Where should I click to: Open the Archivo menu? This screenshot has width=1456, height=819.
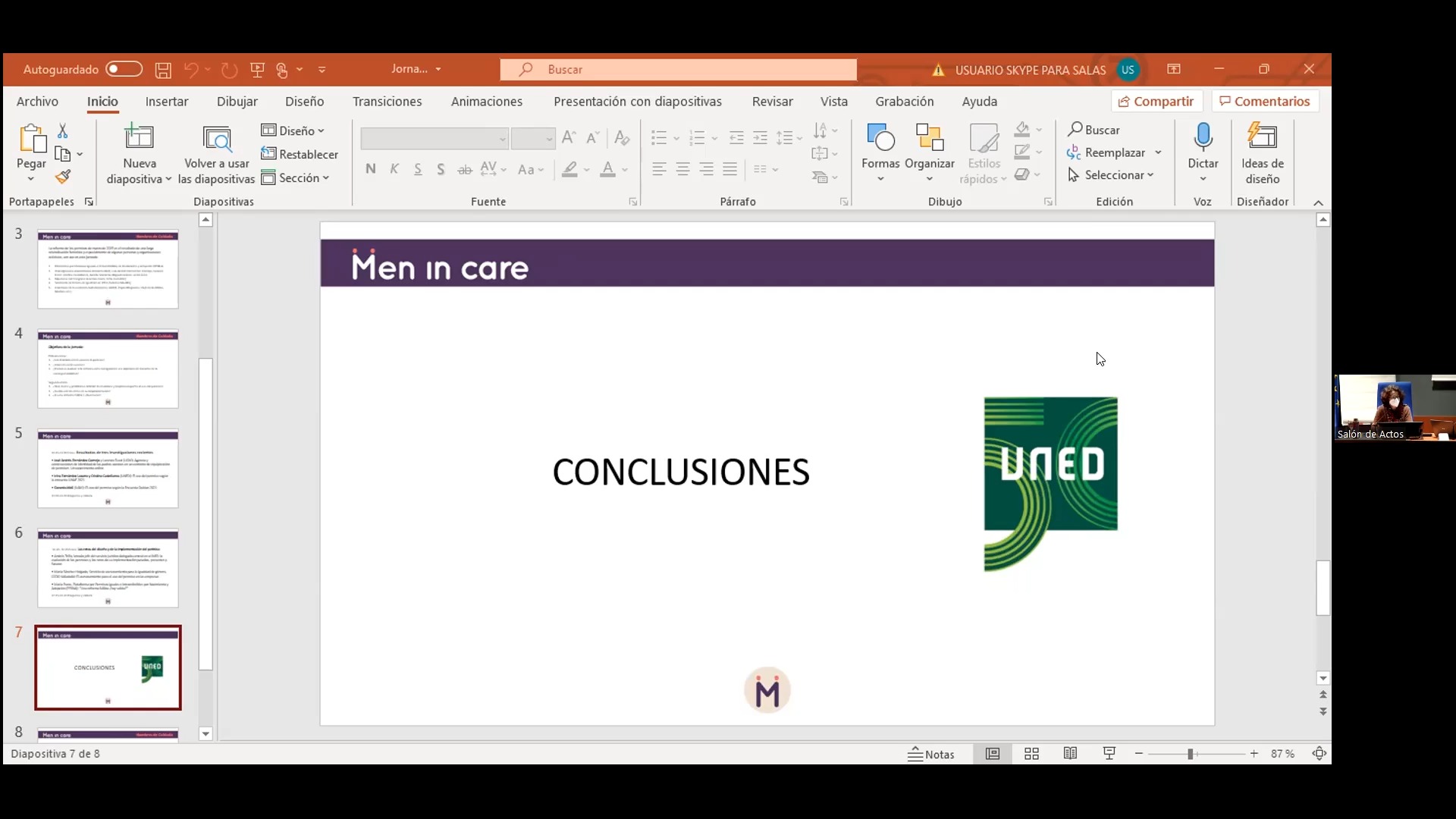[37, 102]
